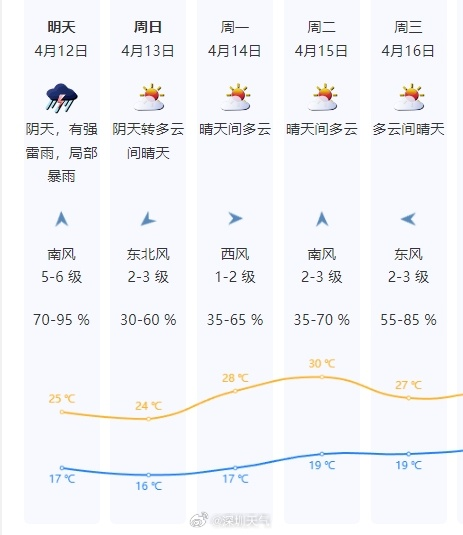463x535 pixels.
Task: Click the west wind arrow for 周一
Action: [235, 219]
